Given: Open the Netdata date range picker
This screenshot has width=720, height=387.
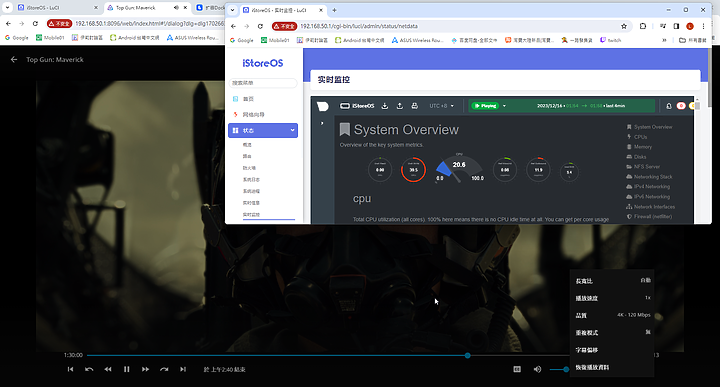Looking at the screenshot, I should [x=581, y=106].
